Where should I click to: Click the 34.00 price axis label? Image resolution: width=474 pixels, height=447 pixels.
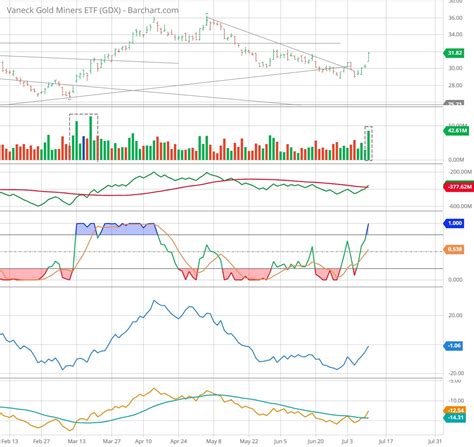pyautogui.click(x=455, y=34)
